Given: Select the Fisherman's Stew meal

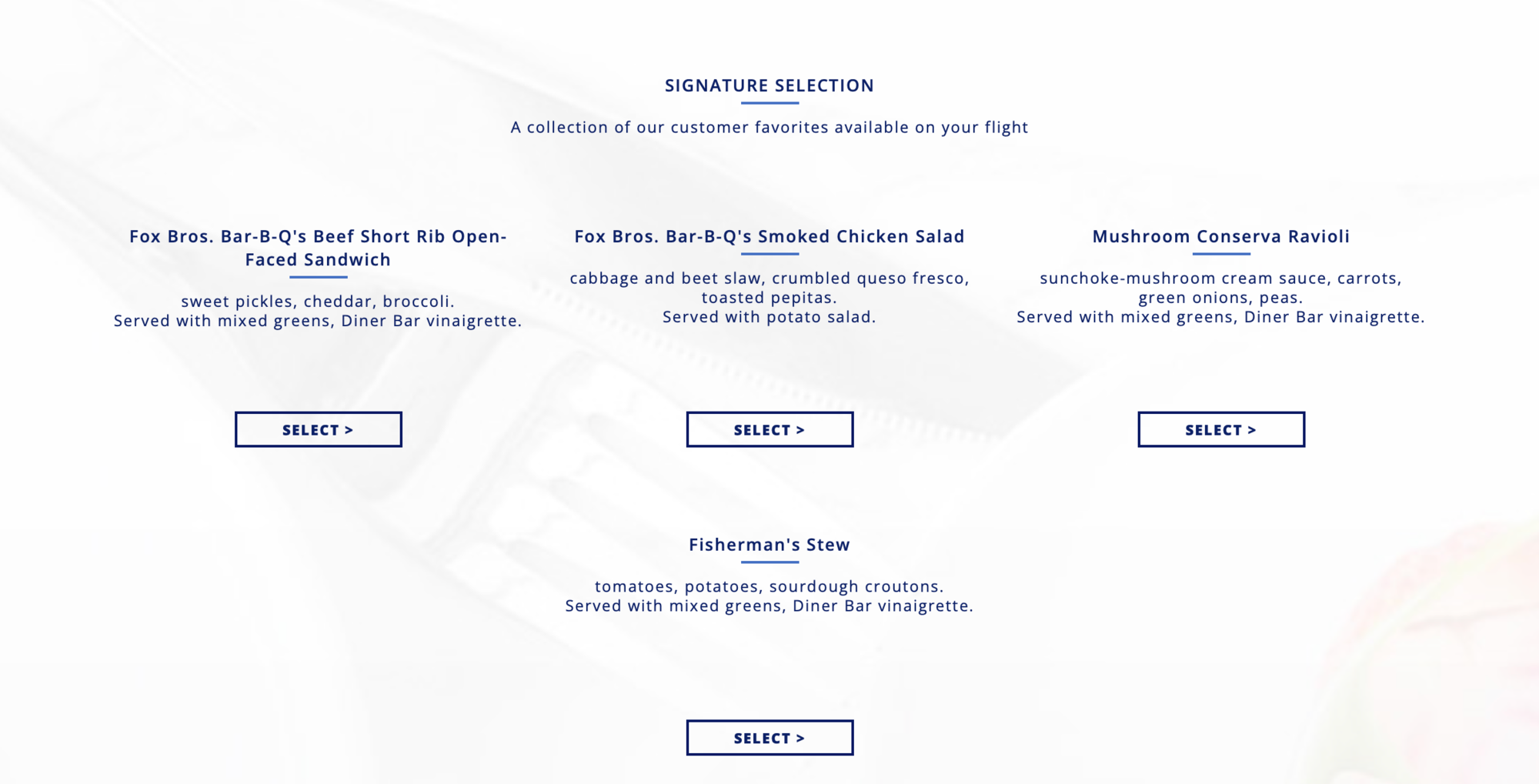Looking at the screenshot, I should (x=769, y=738).
